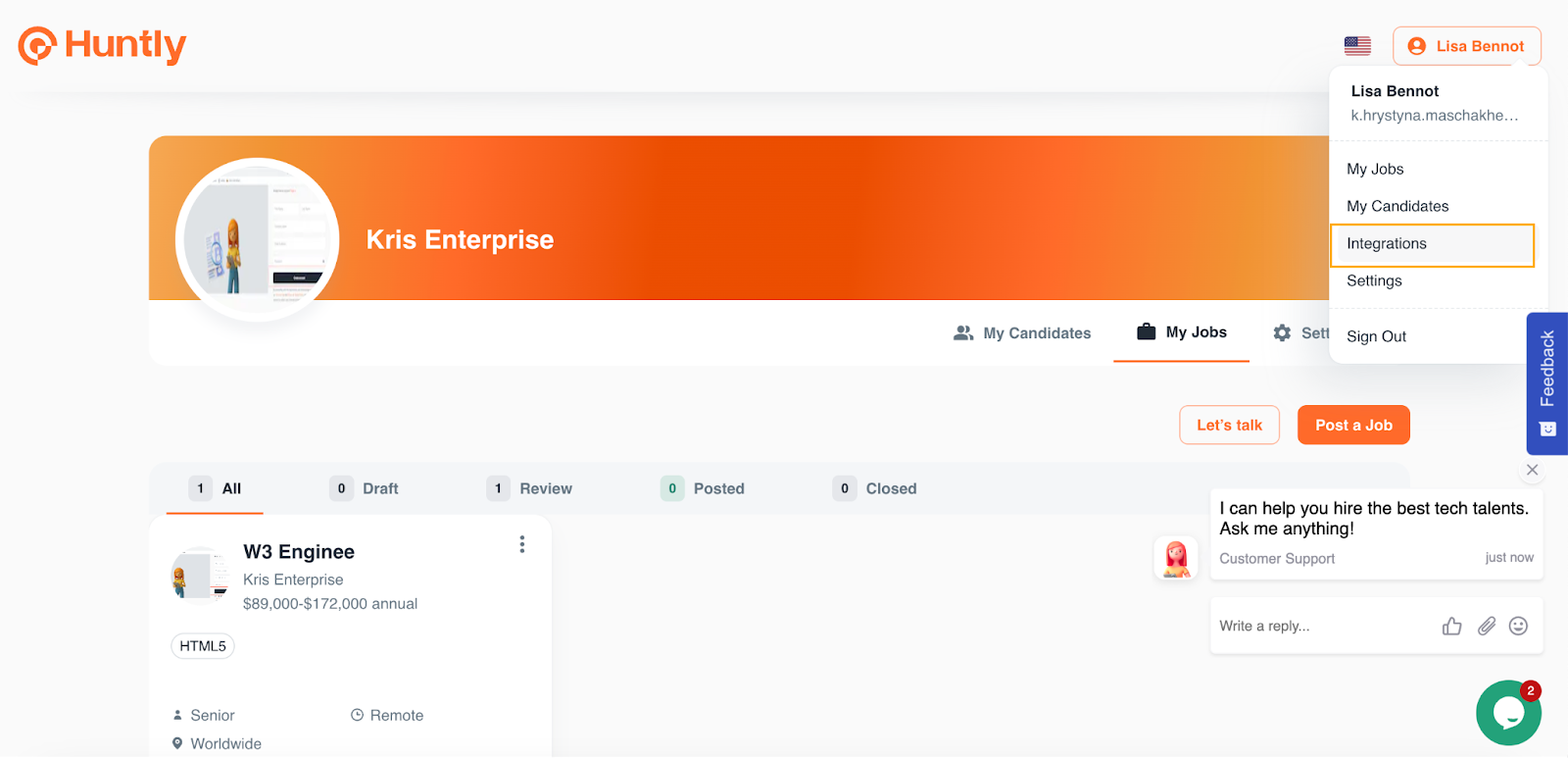Select the Draft jobs filter tab
This screenshot has height=758, width=1568.
pos(364,488)
